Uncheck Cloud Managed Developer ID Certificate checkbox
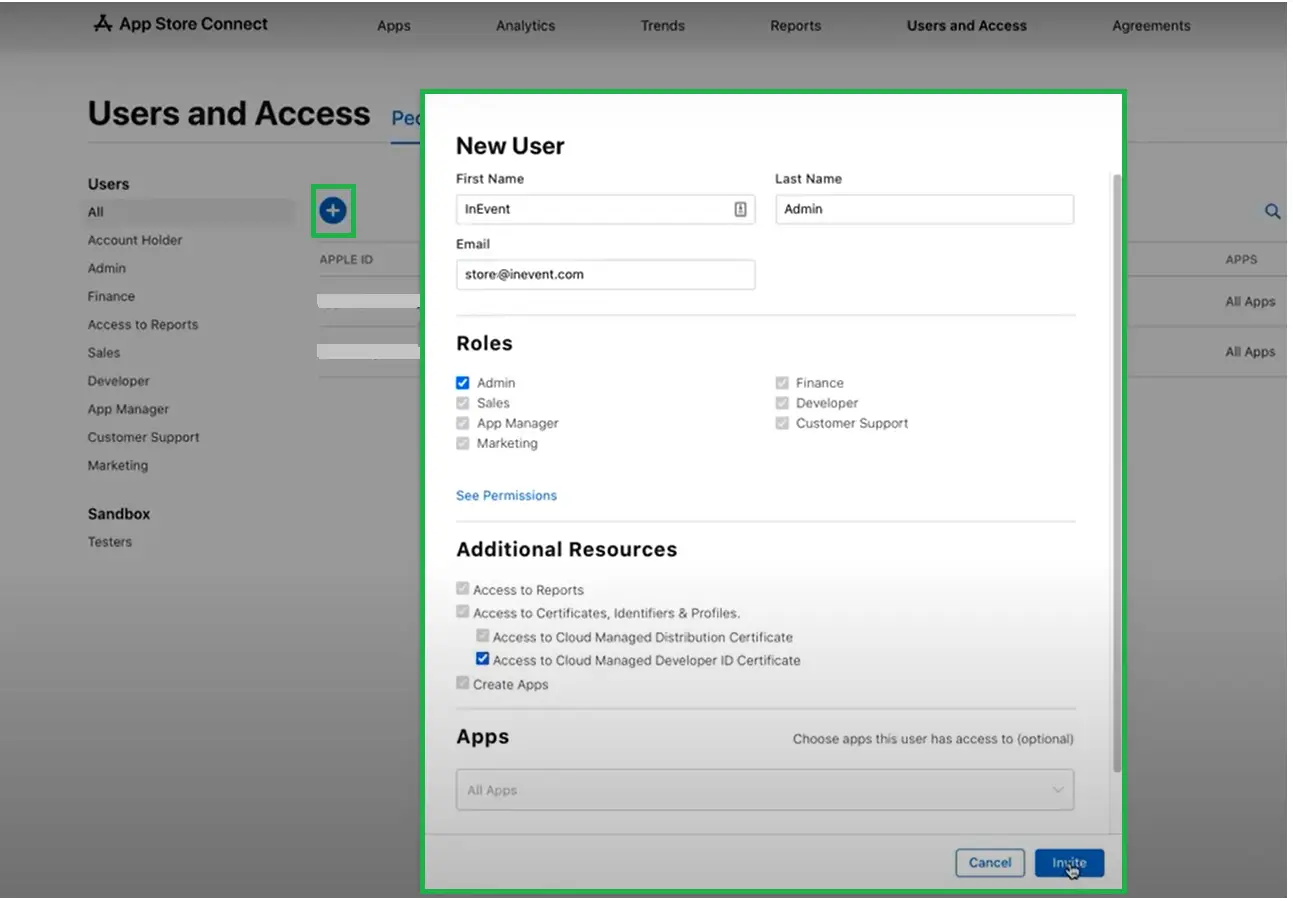This screenshot has width=1293, height=901. pyautogui.click(x=482, y=660)
